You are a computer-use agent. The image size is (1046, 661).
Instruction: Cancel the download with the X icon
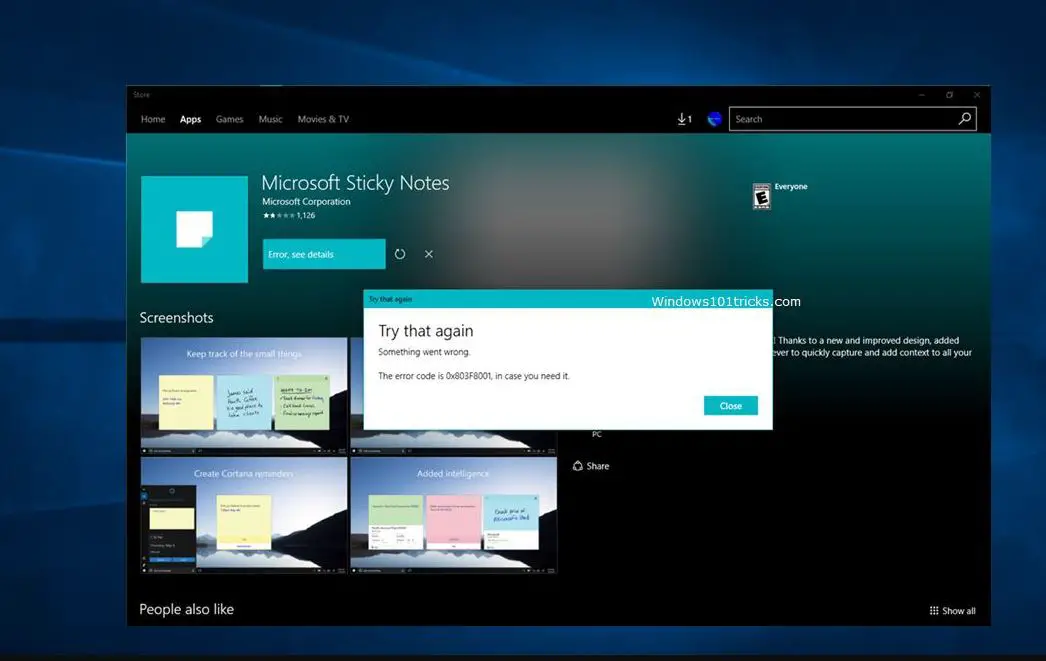click(x=429, y=254)
